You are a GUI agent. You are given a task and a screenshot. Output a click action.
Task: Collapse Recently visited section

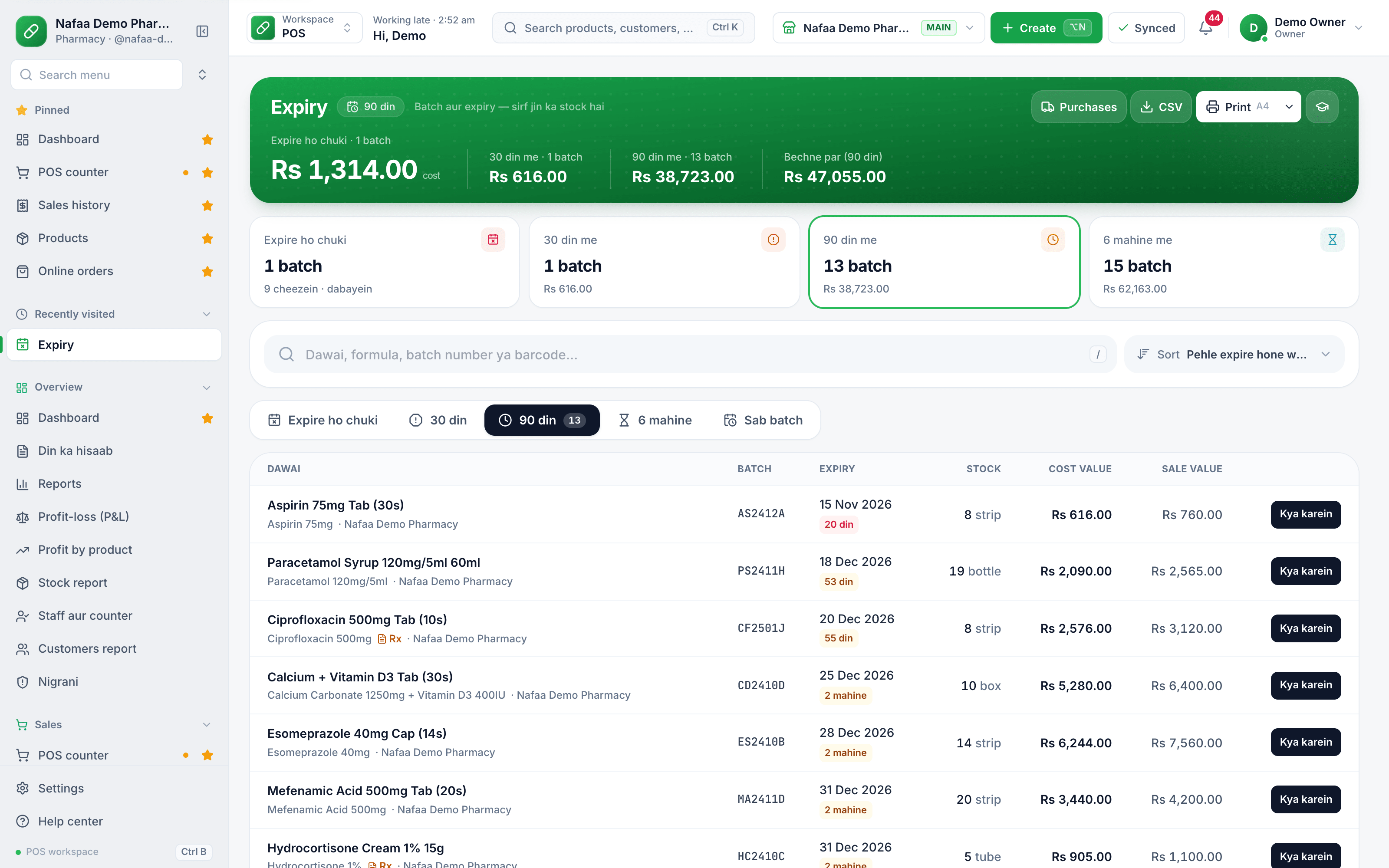click(207, 314)
